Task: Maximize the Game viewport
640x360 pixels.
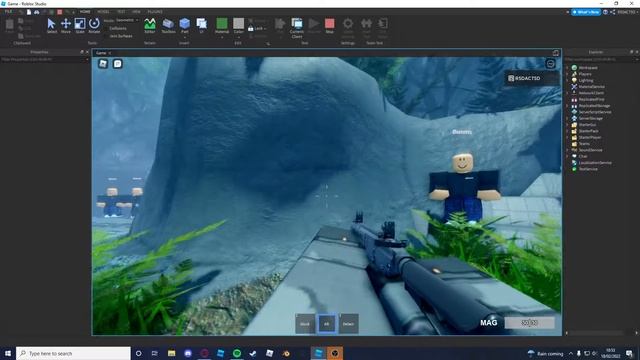Action: click(556, 53)
